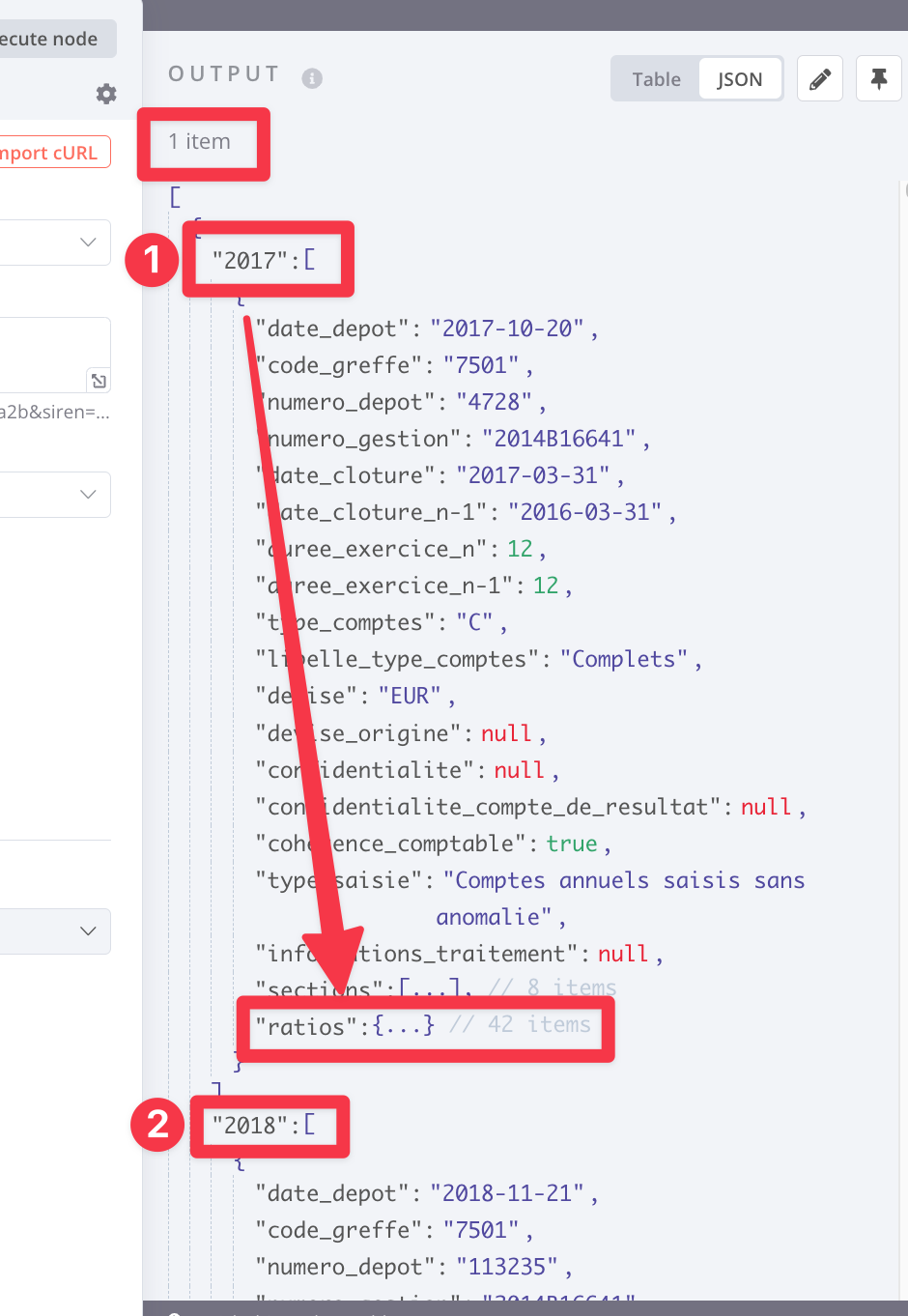Click the "Complets" libelle_type_comptes value
This screenshot has height=1316, width=908.
(624, 659)
